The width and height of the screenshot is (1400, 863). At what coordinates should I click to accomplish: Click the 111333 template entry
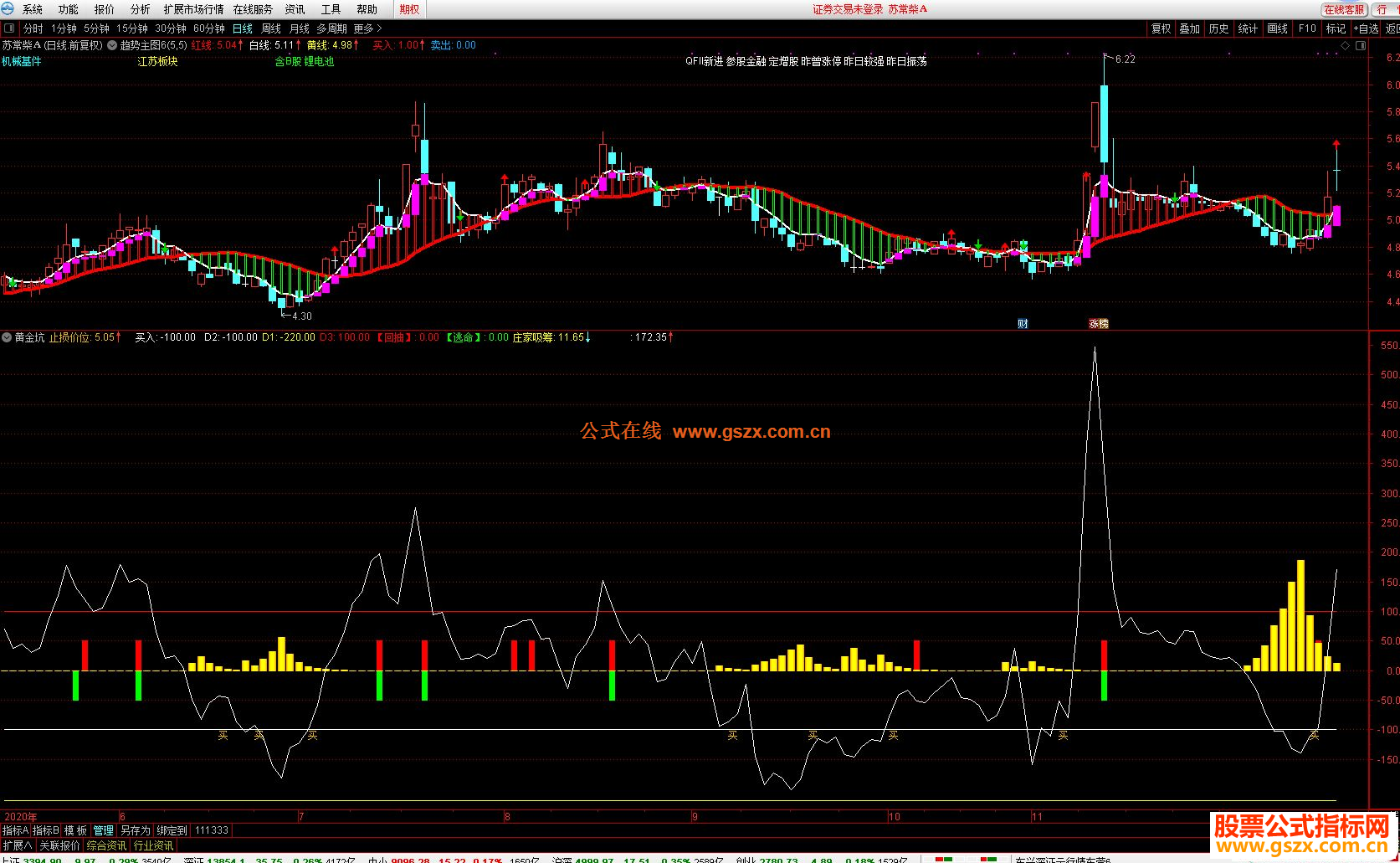click(x=212, y=830)
